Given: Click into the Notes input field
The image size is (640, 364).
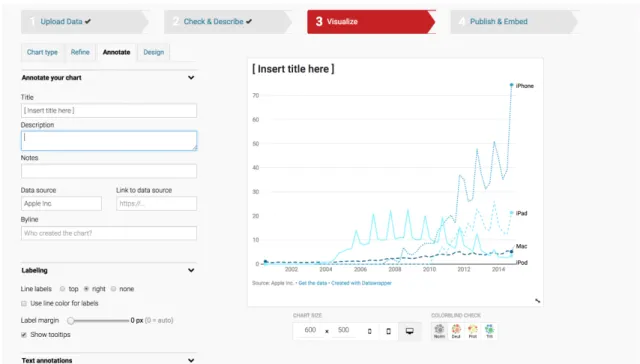Looking at the screenshot, I should coord(109,171).
